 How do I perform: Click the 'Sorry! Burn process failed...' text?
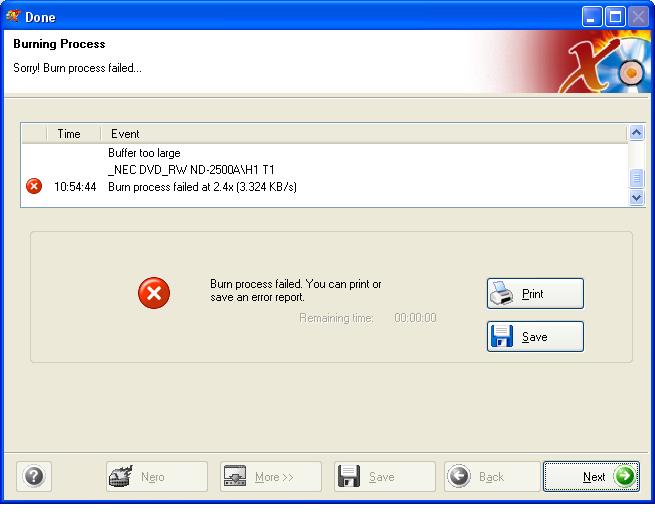pos(77,68)
